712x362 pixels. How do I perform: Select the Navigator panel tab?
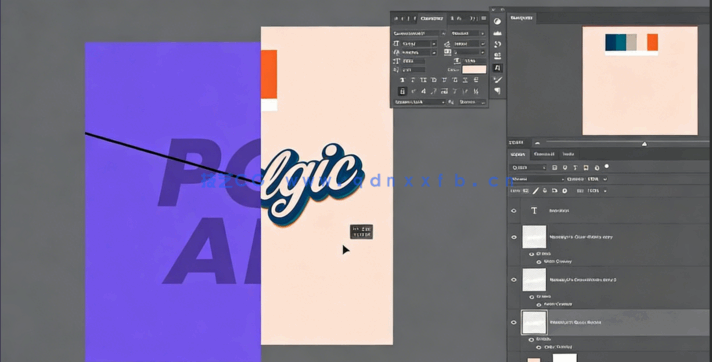(x=521, y=18)
